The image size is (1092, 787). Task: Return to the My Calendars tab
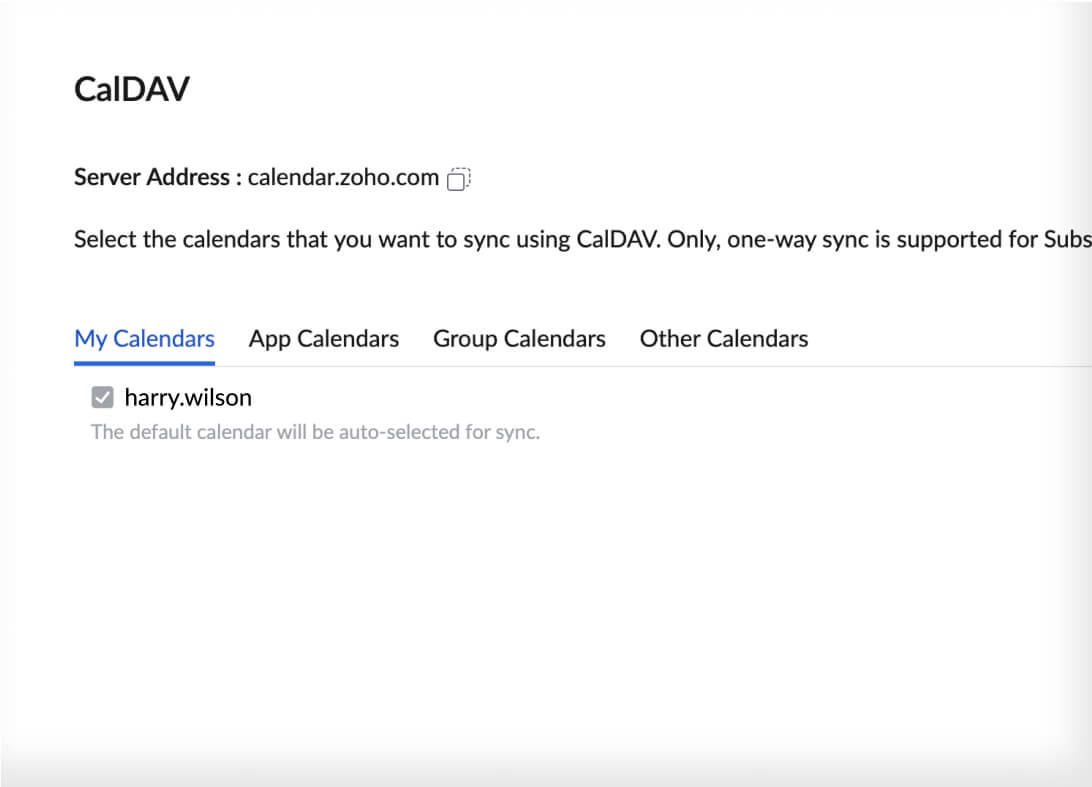click(x=144, y=338)
